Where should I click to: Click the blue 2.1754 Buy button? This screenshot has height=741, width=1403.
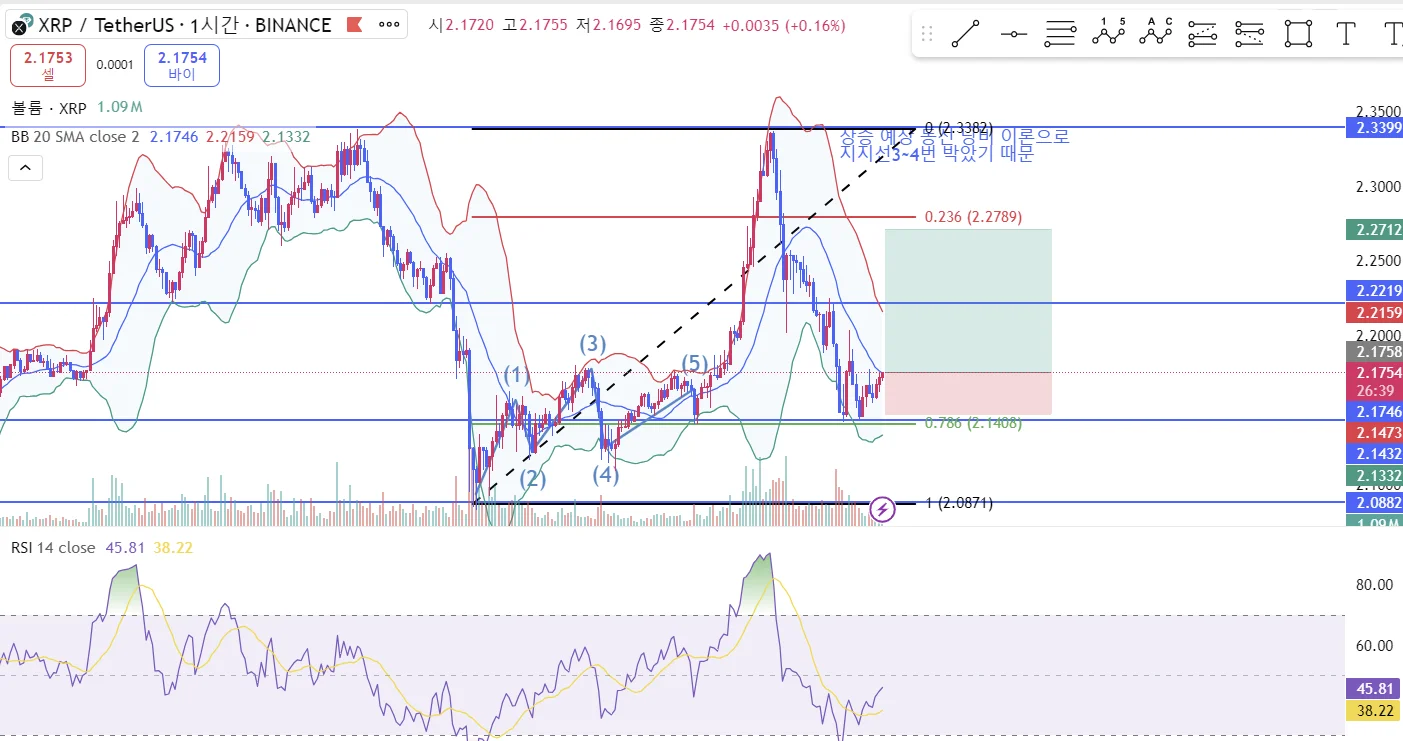coord(181,65)
